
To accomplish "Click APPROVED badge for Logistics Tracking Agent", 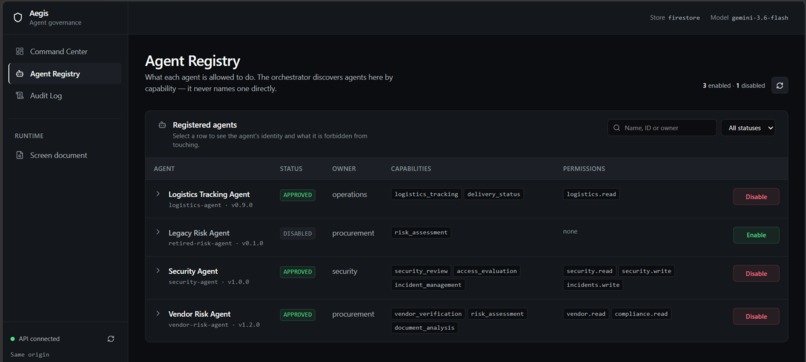I will (298, 195).
